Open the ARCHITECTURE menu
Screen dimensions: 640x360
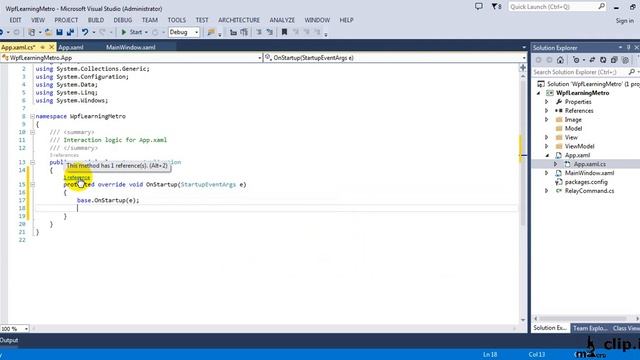pyautogui.click(x=239, y=20)
